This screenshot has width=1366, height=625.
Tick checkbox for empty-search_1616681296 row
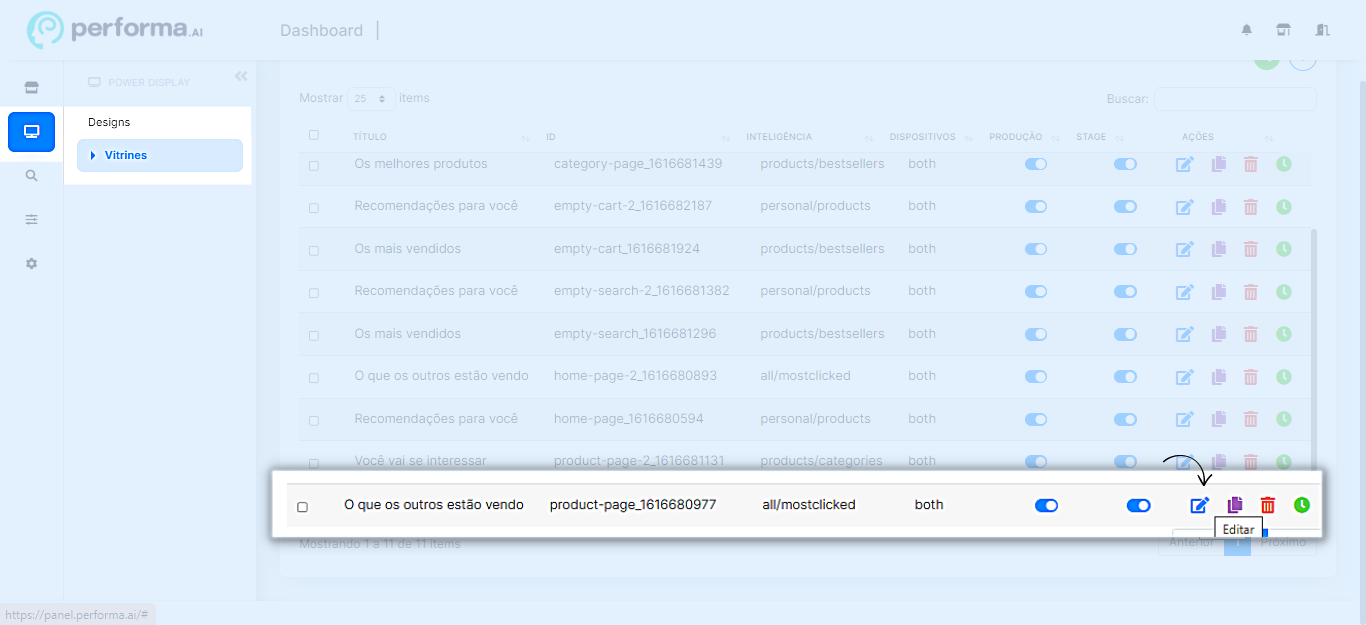tap(313, 336)
